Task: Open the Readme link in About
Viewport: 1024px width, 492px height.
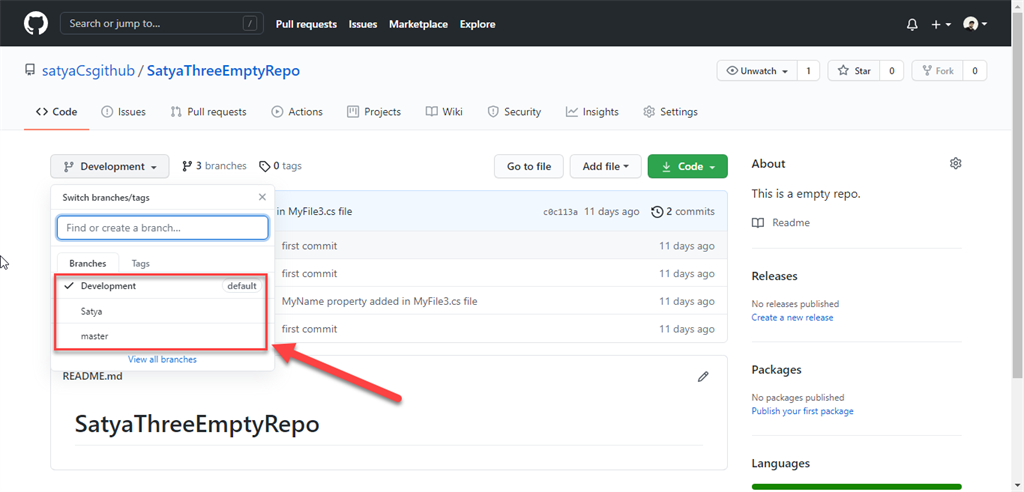Action: (781, 223)
